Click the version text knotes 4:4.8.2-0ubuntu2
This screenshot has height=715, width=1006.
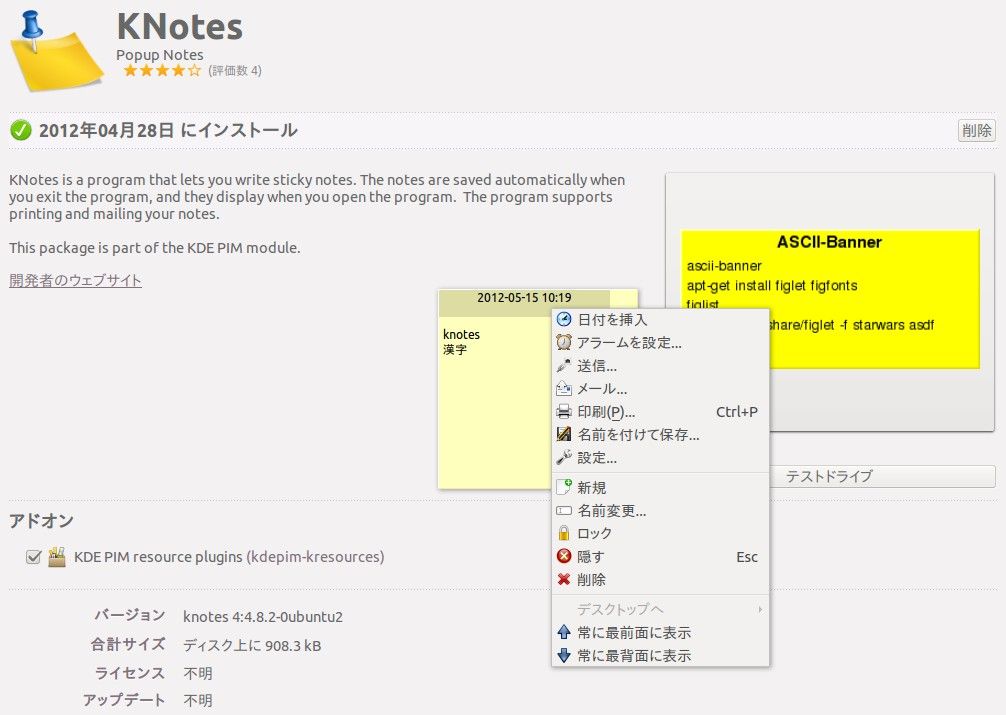click(x=263, y=617)
